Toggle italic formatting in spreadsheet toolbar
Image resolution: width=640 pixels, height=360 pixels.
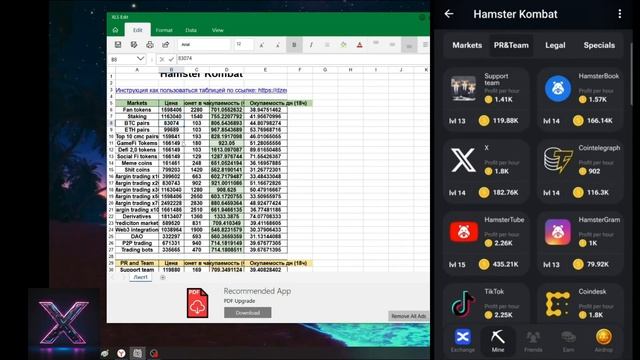(311, 45)
